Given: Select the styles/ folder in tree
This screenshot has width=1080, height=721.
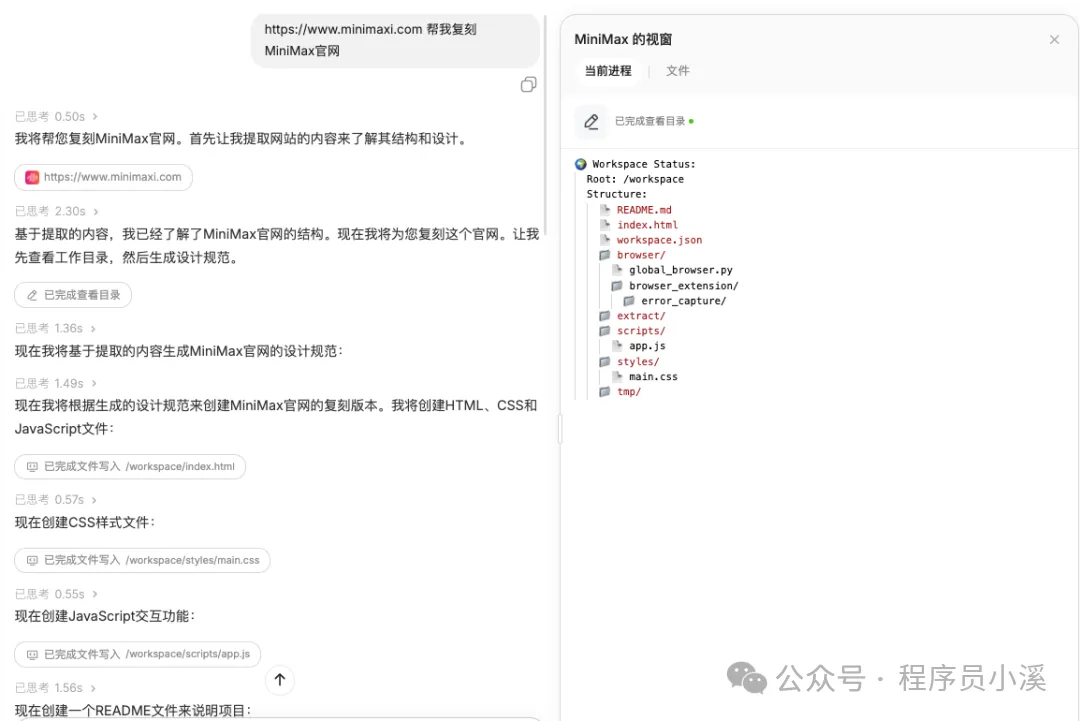Looking at the screenshot, I should pyautogui.click(x=638, y=362).
